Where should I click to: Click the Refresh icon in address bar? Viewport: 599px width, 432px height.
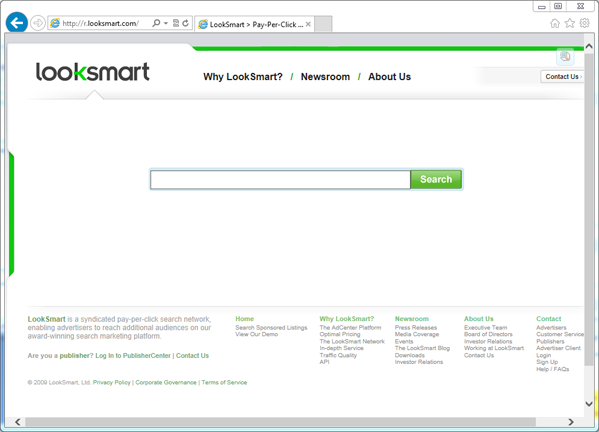(186, 23)
